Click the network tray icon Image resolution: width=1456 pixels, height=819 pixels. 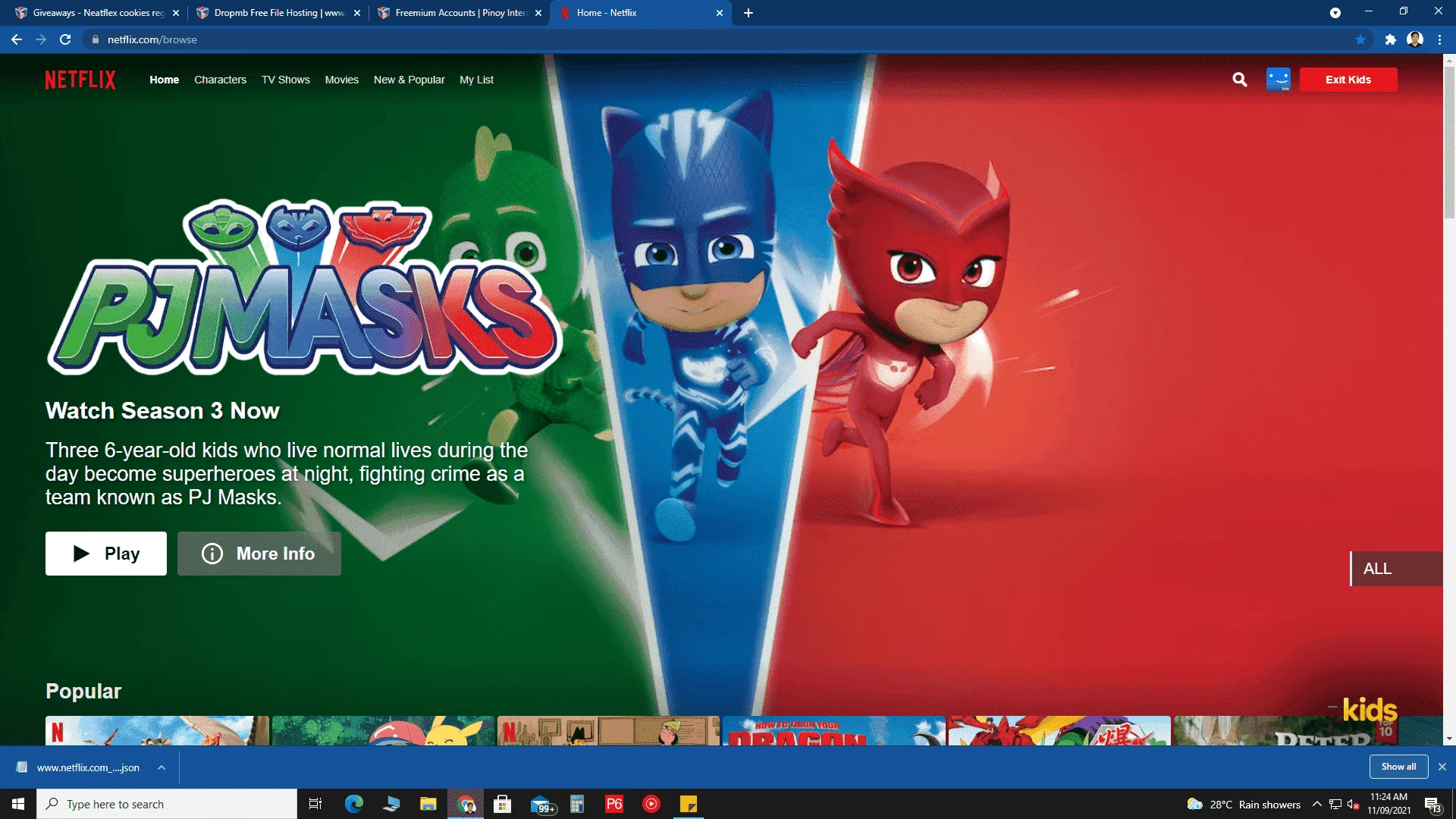tap(1335, 804)
